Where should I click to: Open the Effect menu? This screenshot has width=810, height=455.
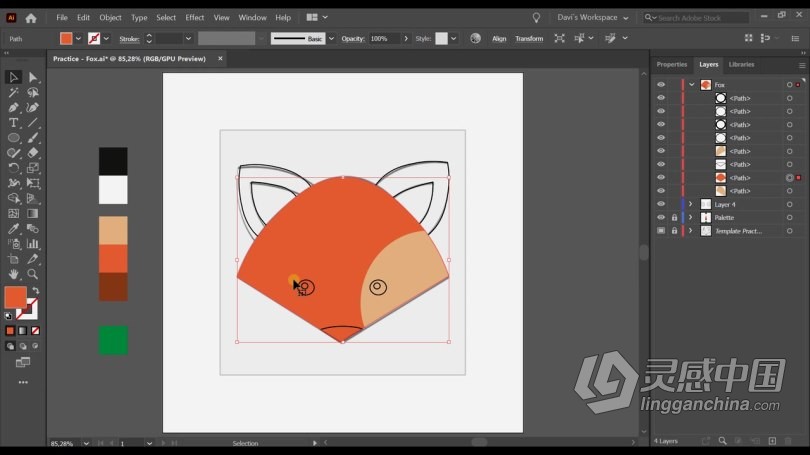(195, 18)
